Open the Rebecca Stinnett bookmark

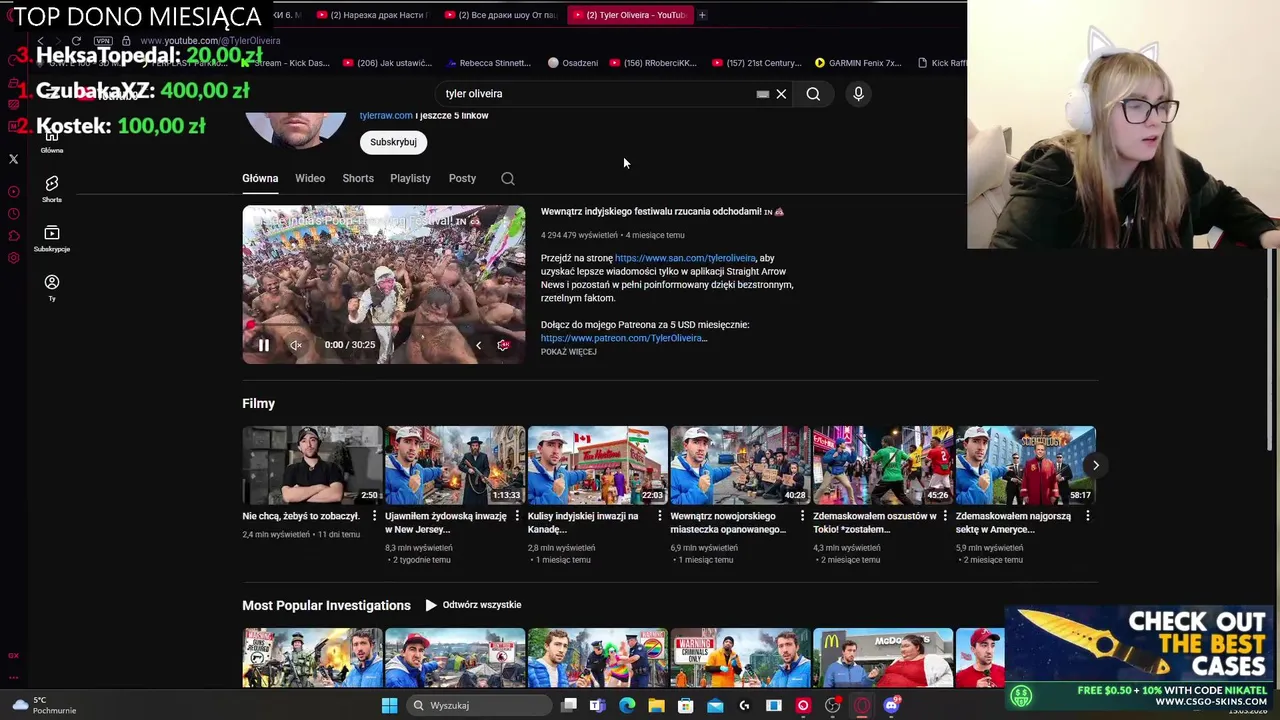[x=488, y=63]
